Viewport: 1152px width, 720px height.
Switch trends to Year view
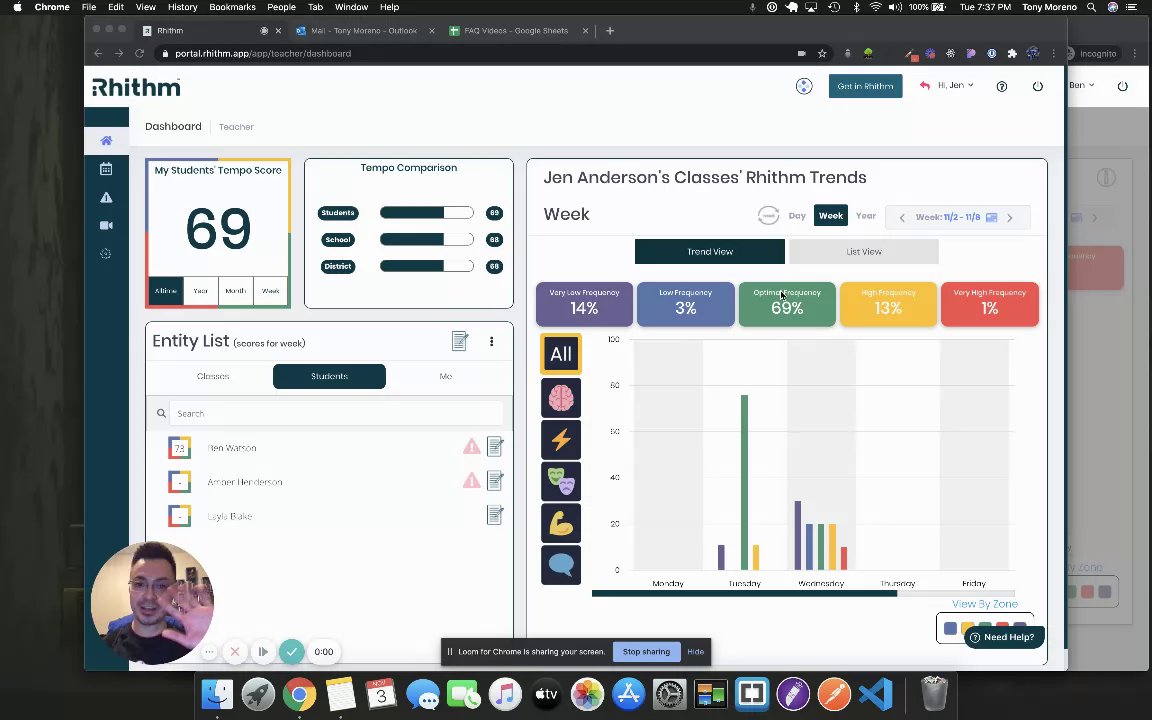865,216
